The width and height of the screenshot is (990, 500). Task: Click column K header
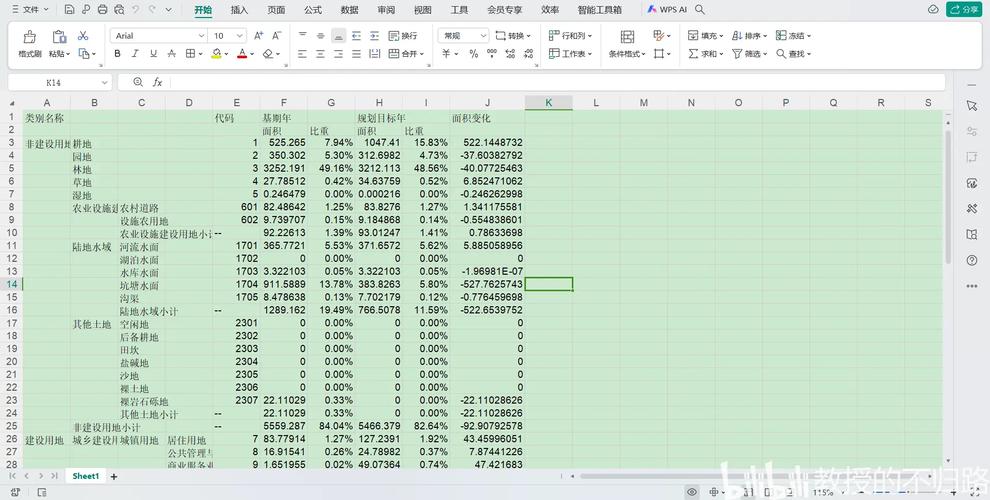(549, 102)
